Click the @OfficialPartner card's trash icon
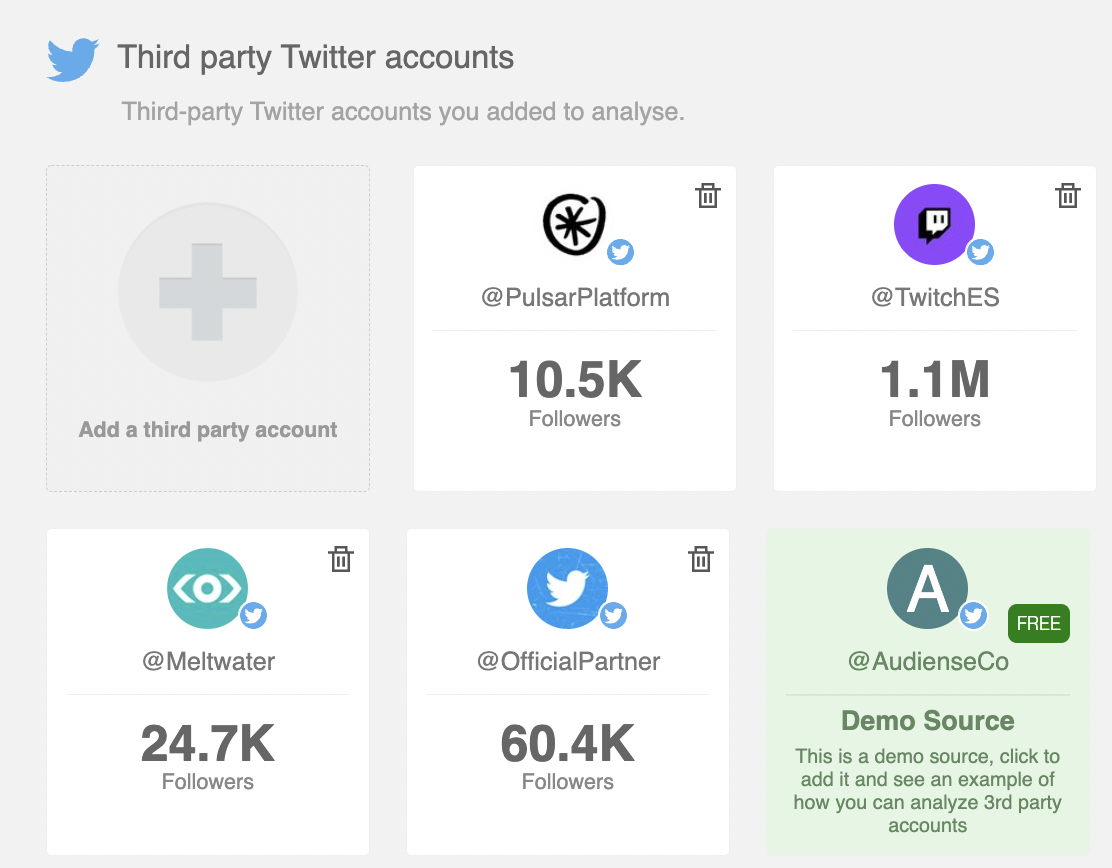The height and width of the screenshot is (868, 1112). click(701, 560)
